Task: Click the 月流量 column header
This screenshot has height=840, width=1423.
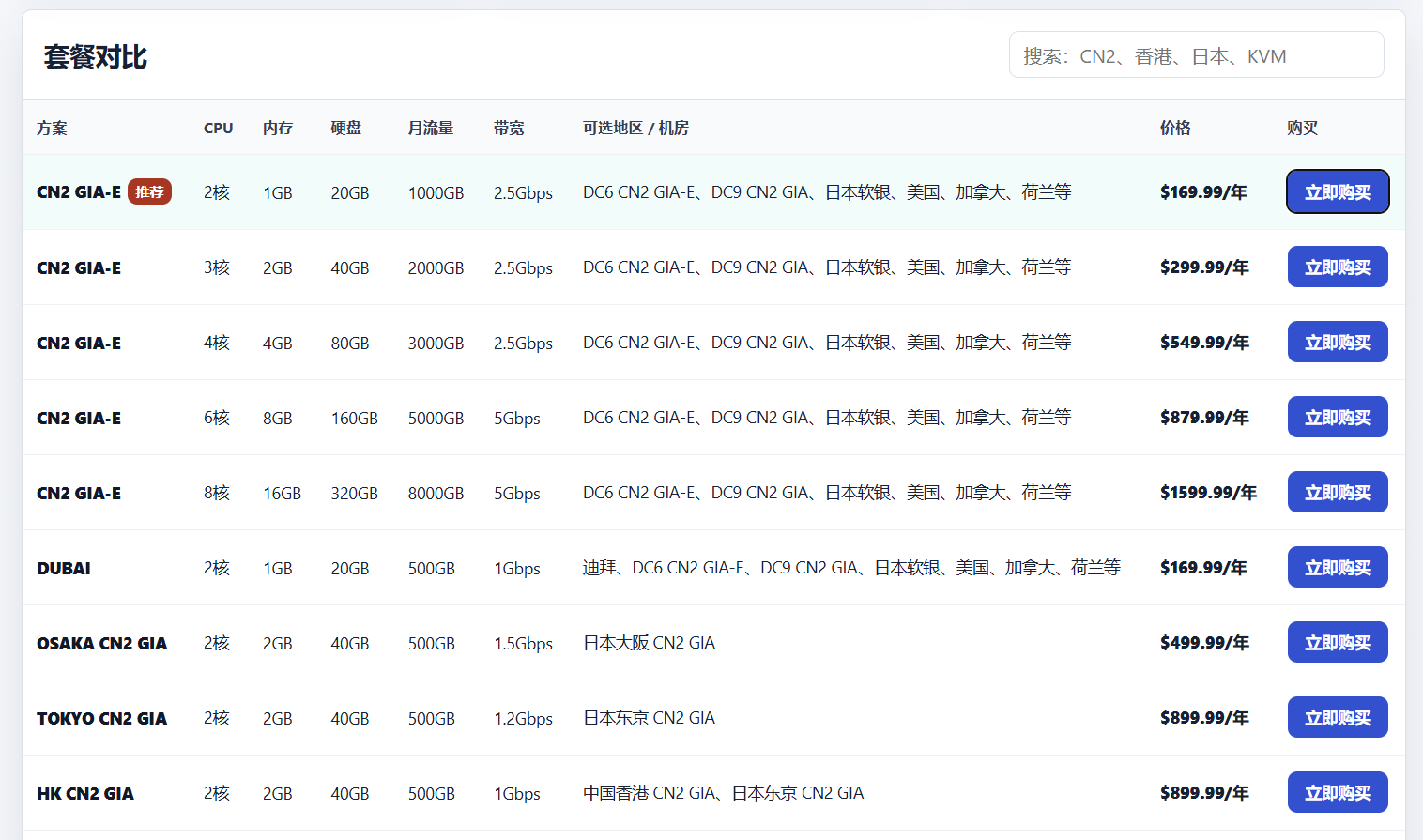Action: tap(431, 128)
